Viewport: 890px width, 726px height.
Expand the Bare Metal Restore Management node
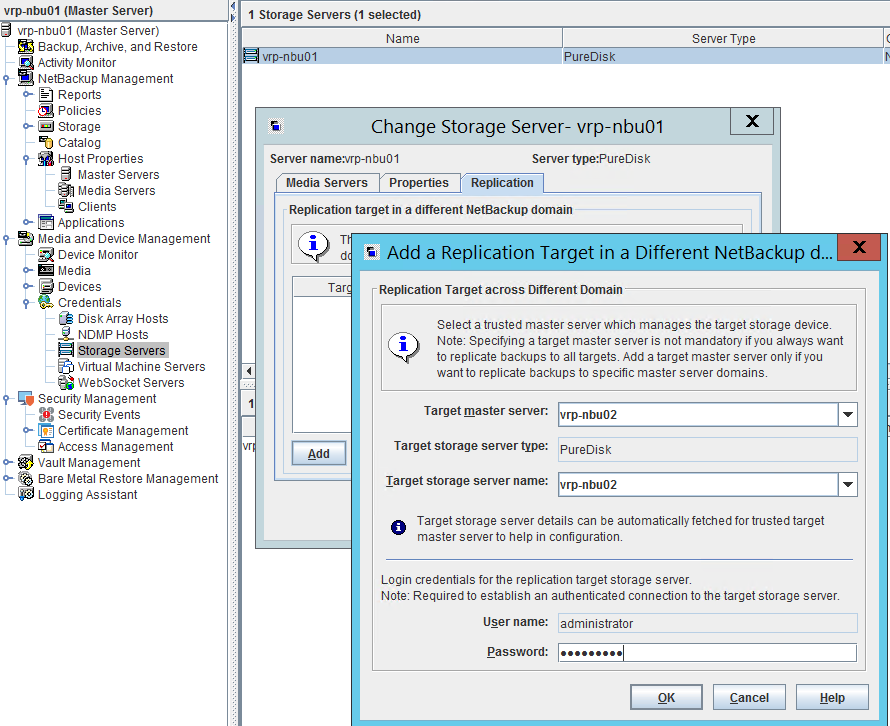(x=6, y=479)
